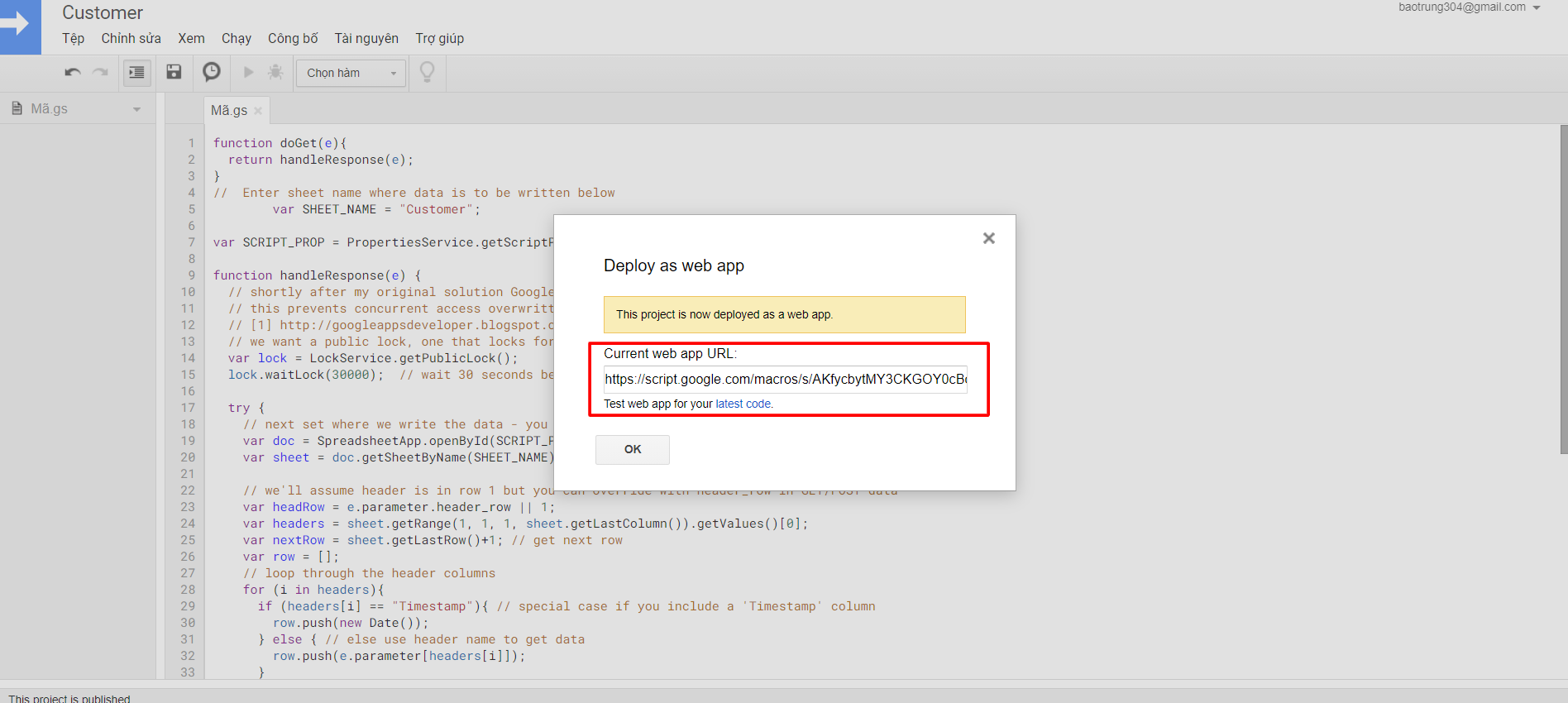
Task: Open the Tài nguyên menu
Action: click(x=366, y=38)
